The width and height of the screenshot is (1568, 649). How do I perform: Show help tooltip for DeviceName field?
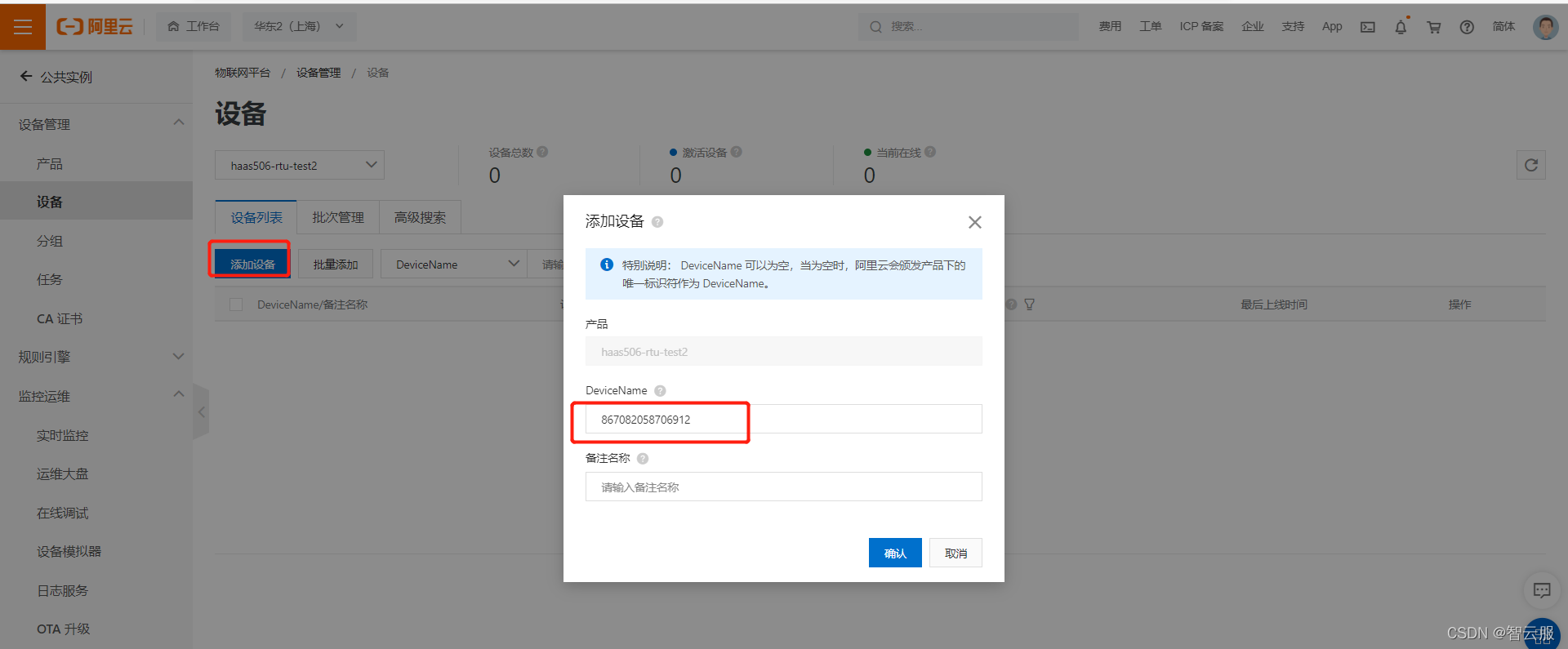click(660, 391)
